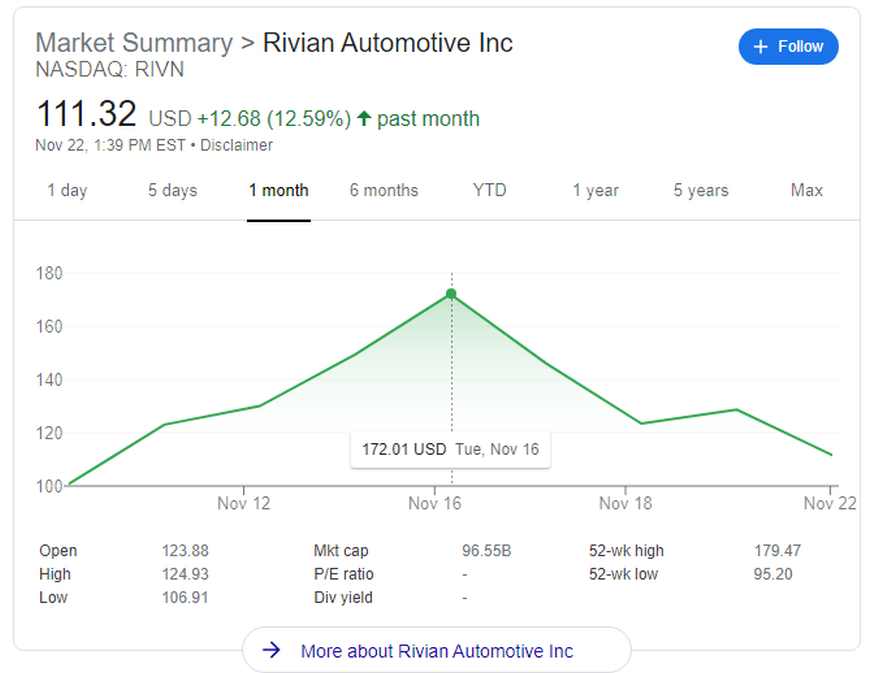
Task: Click the Rivian Automotive Inc title
Action: (387, 43)
